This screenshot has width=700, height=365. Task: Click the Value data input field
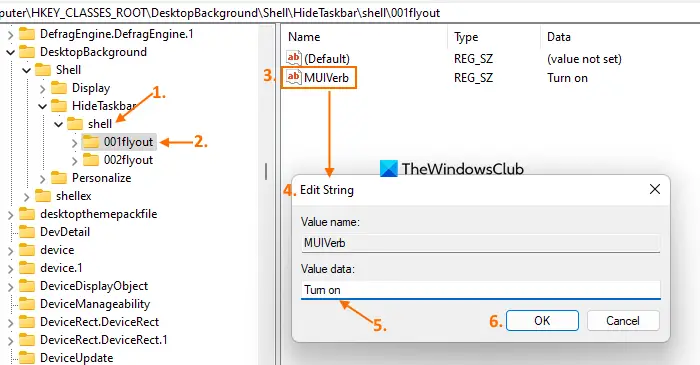pyautogui.click(x=480, y=290)
